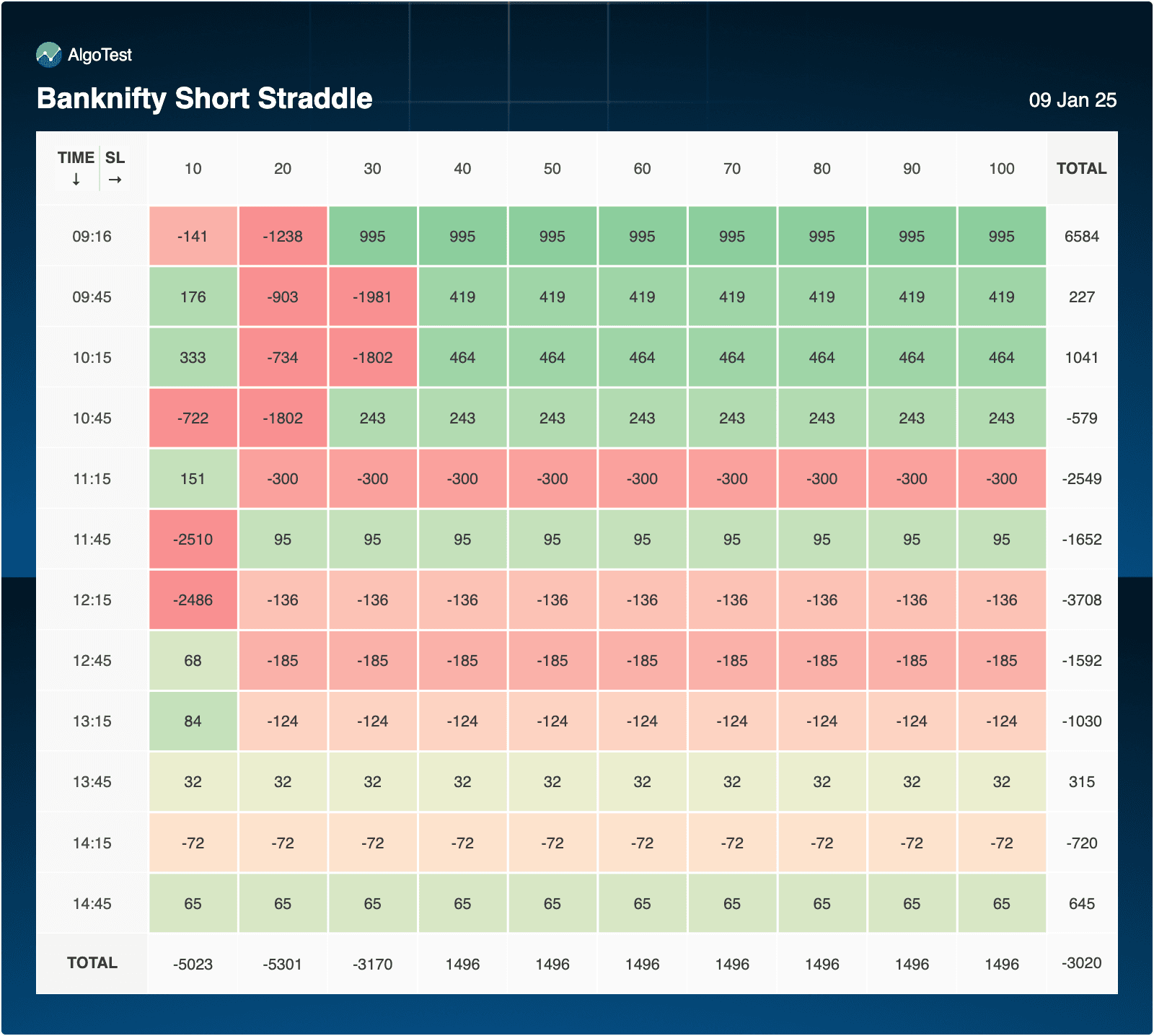This screenshot has height=1036, width=1154.
Task: Select the 09:16 time row label
Action: (92, 237)
